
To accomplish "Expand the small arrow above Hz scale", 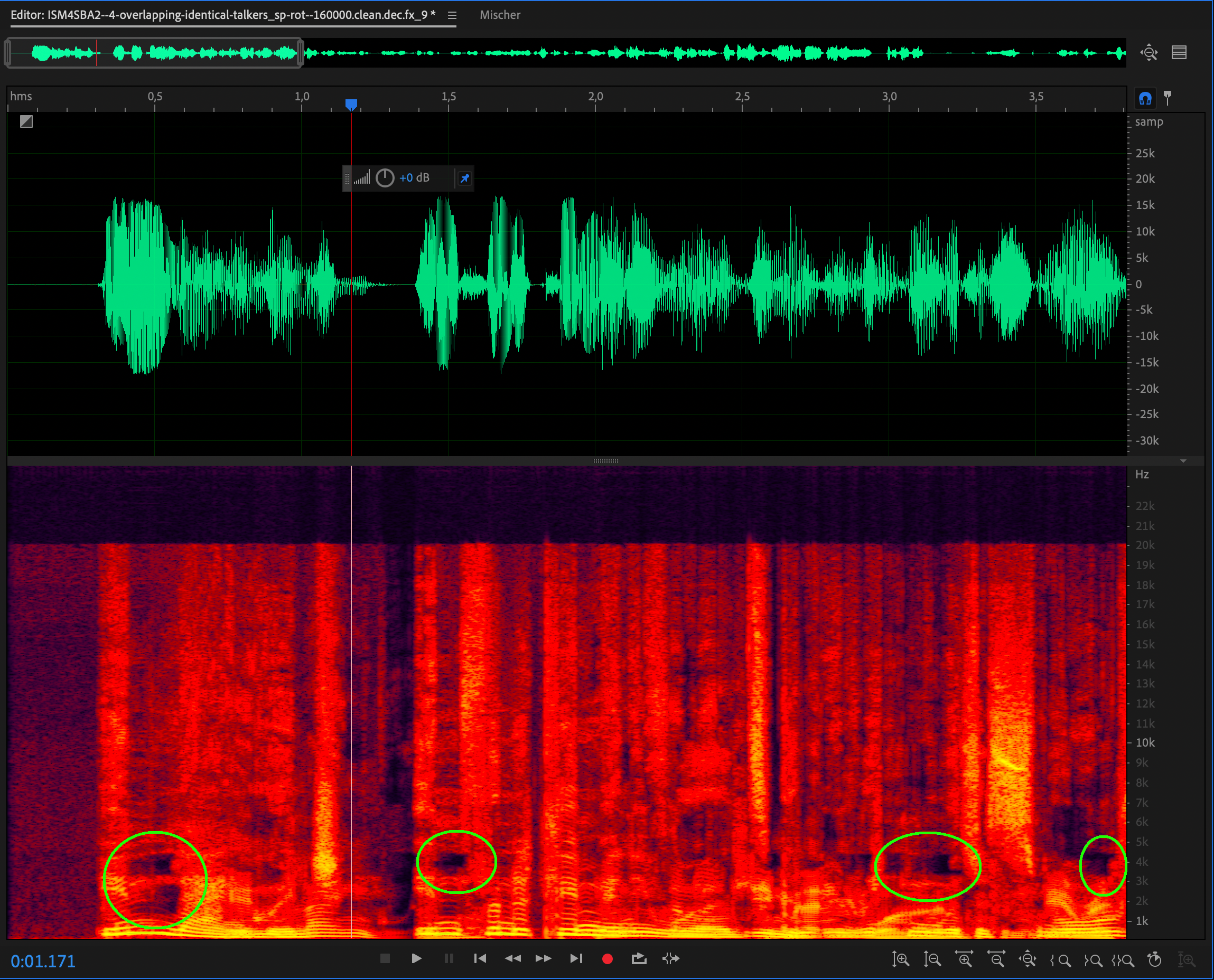I will (x=1183, y=461).
